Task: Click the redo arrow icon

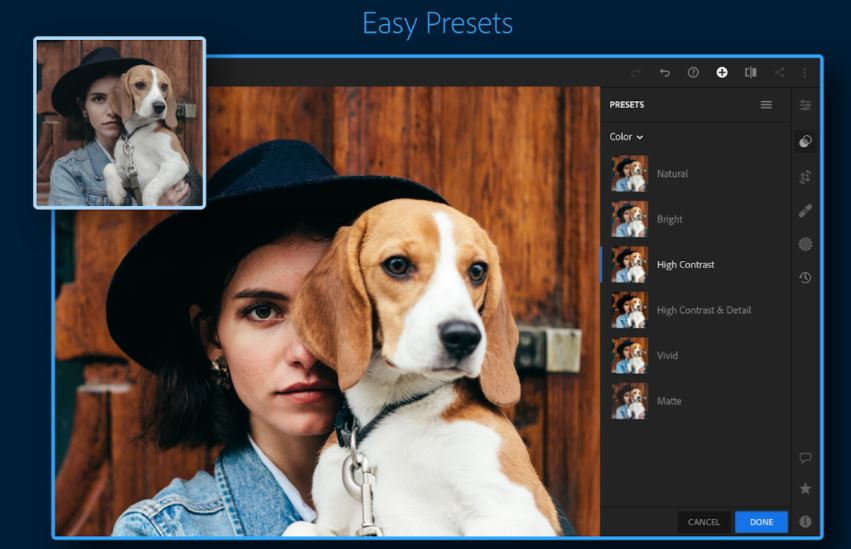Action: pos(636,73)
